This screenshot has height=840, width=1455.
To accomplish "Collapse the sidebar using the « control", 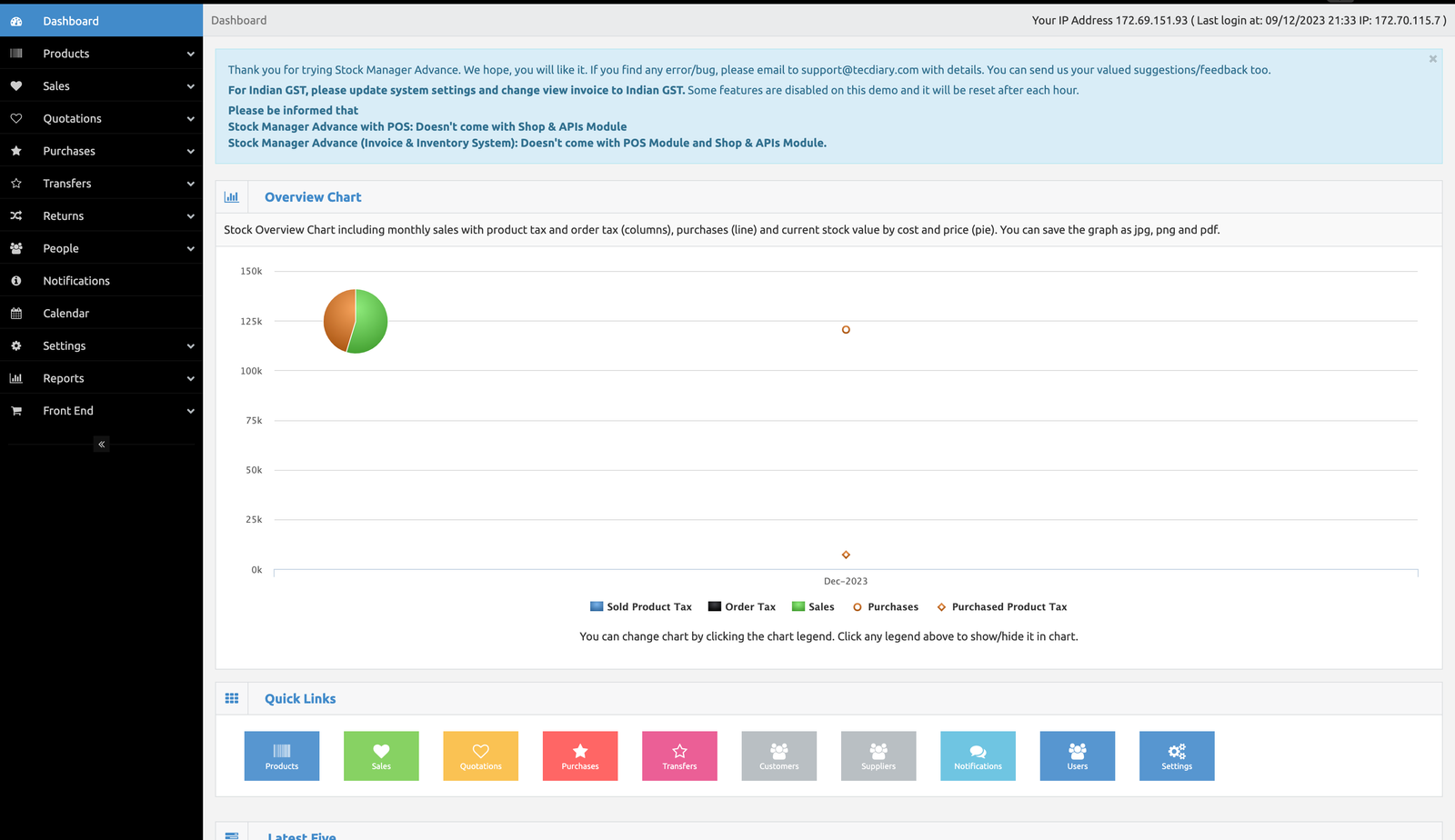I will click(100, 444).
